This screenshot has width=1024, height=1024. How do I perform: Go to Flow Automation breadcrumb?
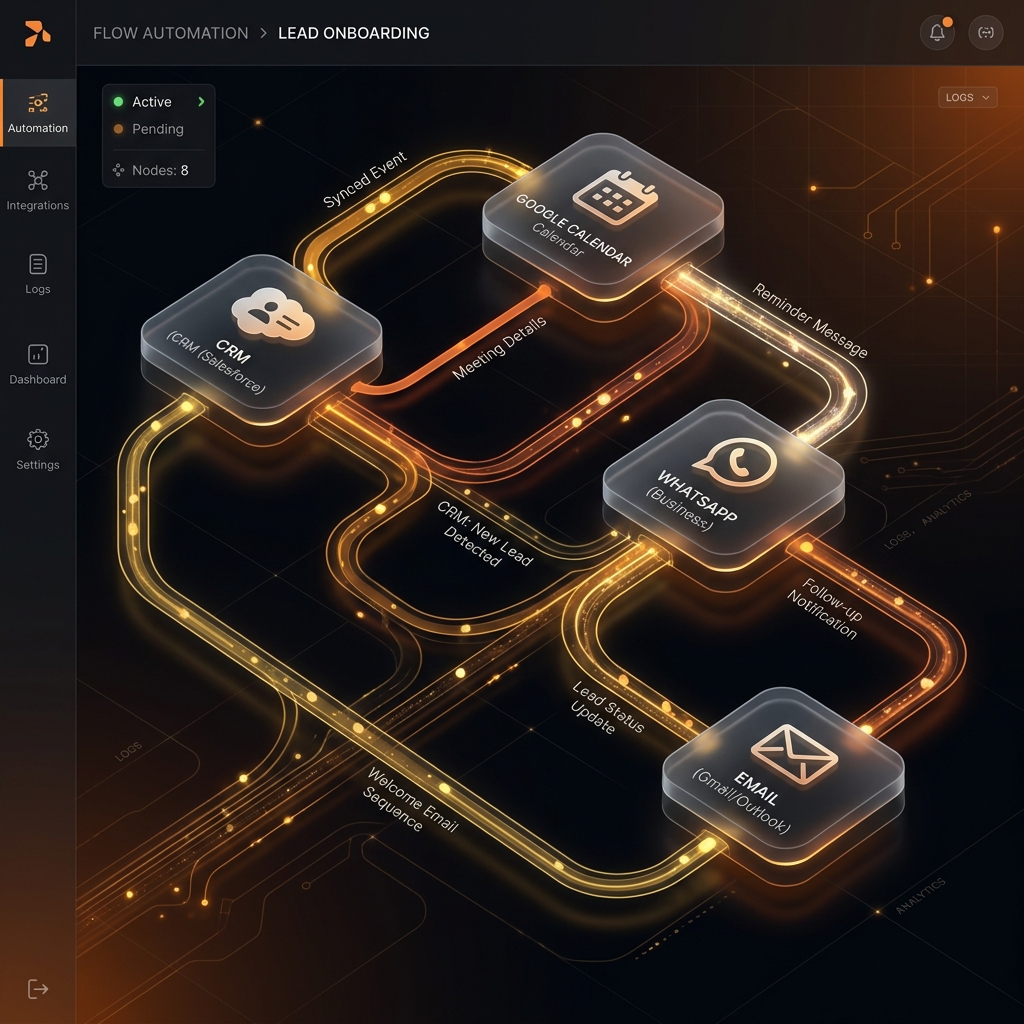(170, 33)
